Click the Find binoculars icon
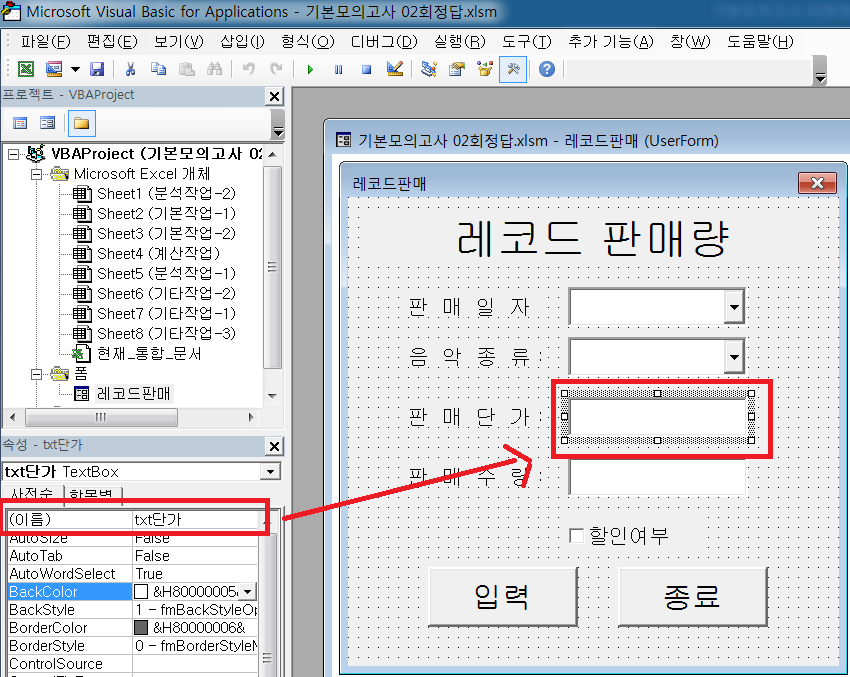Screen dimensions: 850x677 click(x=213, y=69)
